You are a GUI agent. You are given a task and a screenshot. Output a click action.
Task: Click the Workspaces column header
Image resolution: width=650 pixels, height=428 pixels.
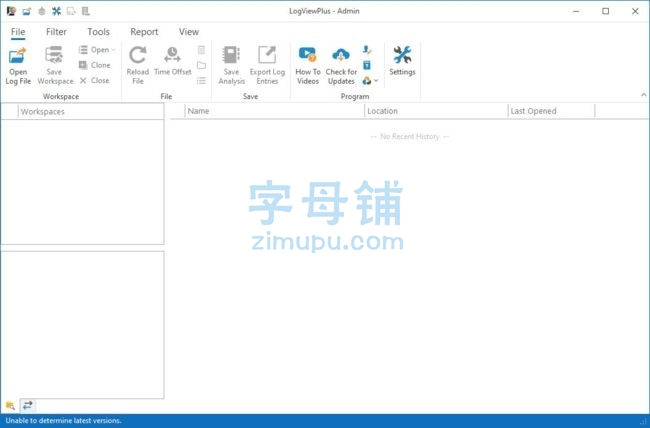point(91,112)
